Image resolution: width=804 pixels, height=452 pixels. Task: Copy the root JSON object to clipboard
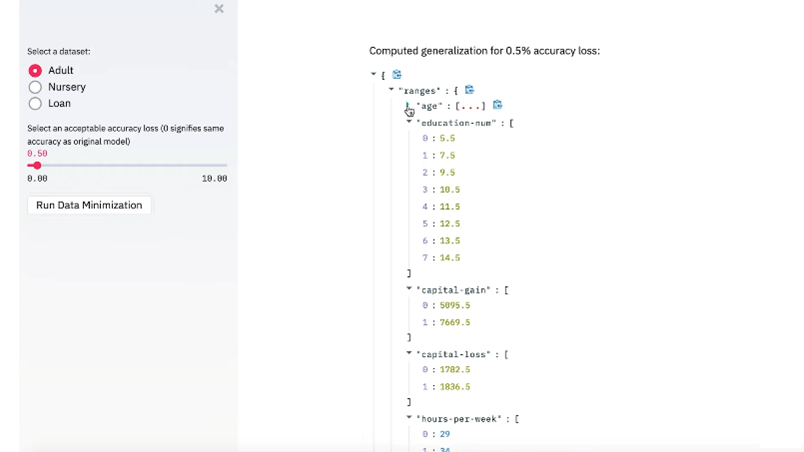397,75
